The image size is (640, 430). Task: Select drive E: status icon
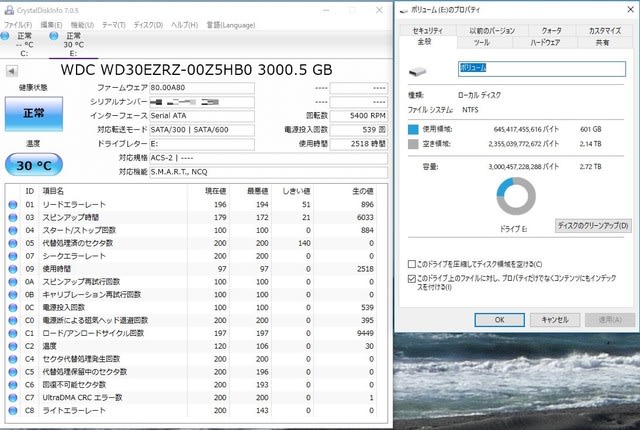click(x=53, y=36)
